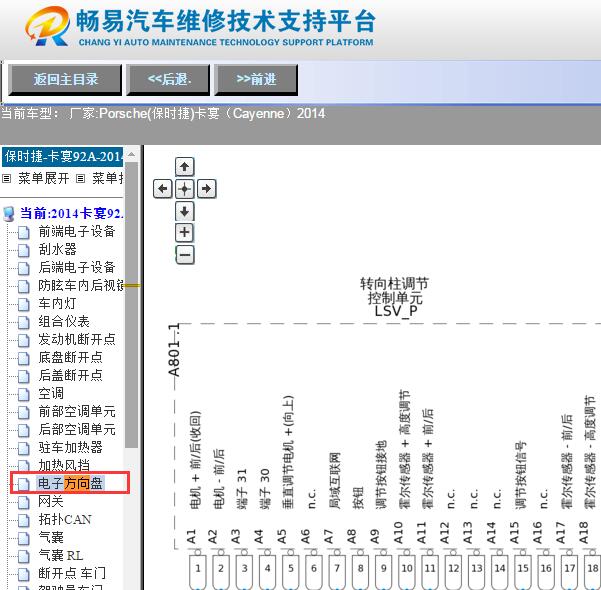Click the page icon beside 空调

tap(24, 394)
